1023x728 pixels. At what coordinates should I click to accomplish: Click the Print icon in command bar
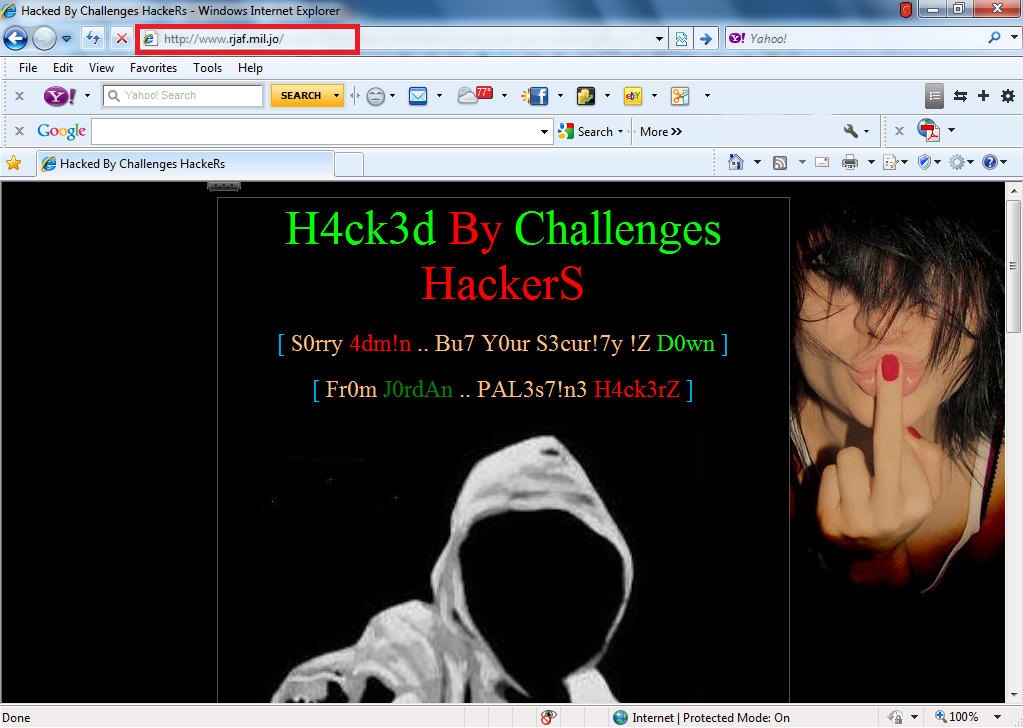tap(849, 162)
